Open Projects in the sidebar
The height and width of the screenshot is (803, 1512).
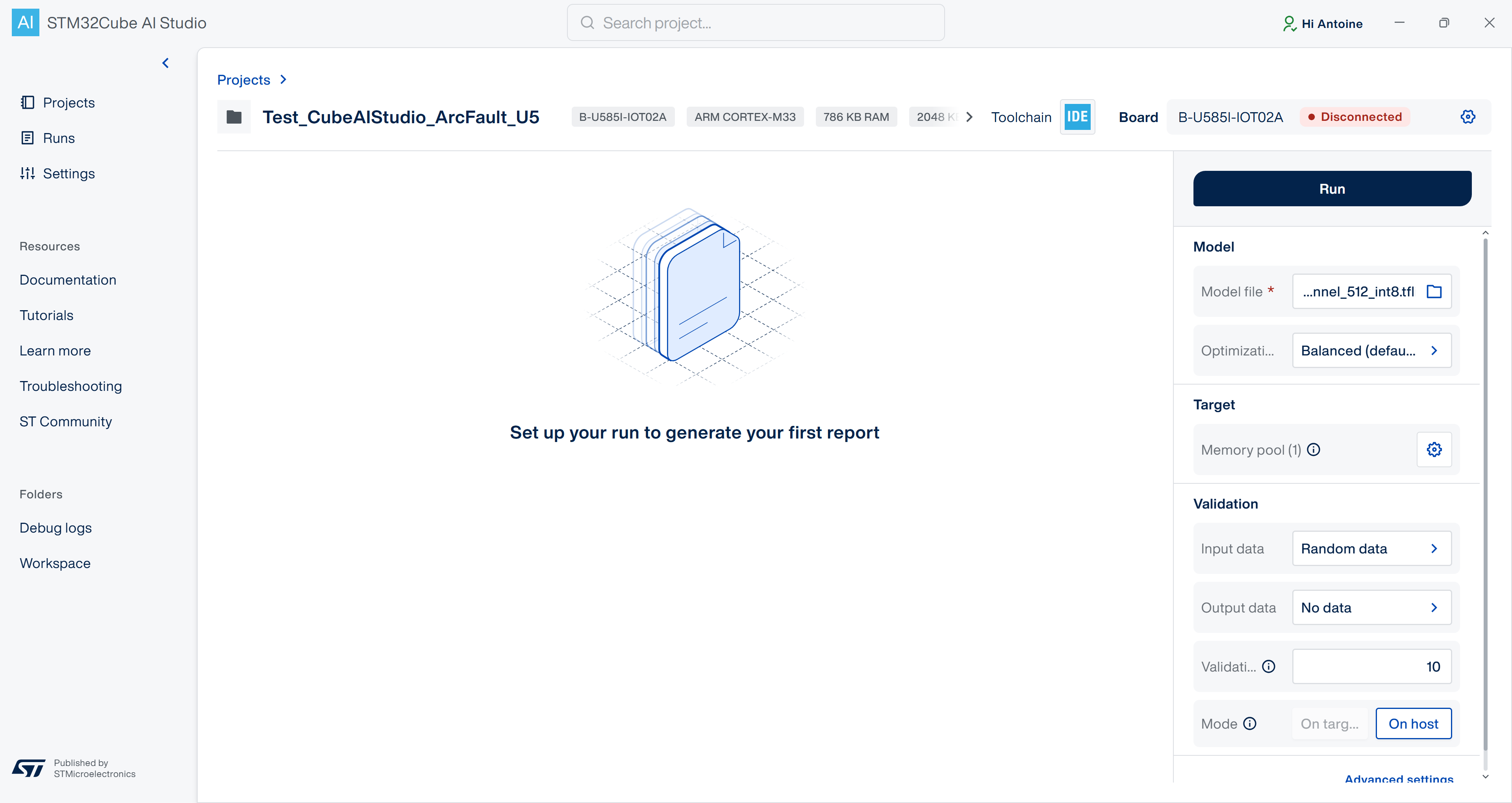57,103
